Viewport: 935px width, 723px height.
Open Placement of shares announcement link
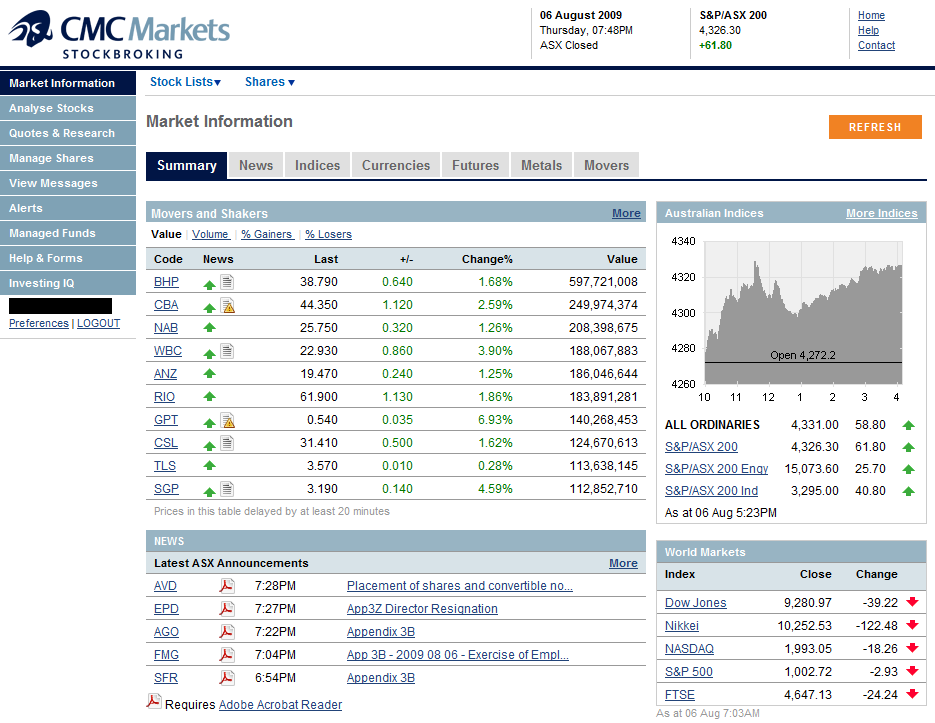[460, 586]
